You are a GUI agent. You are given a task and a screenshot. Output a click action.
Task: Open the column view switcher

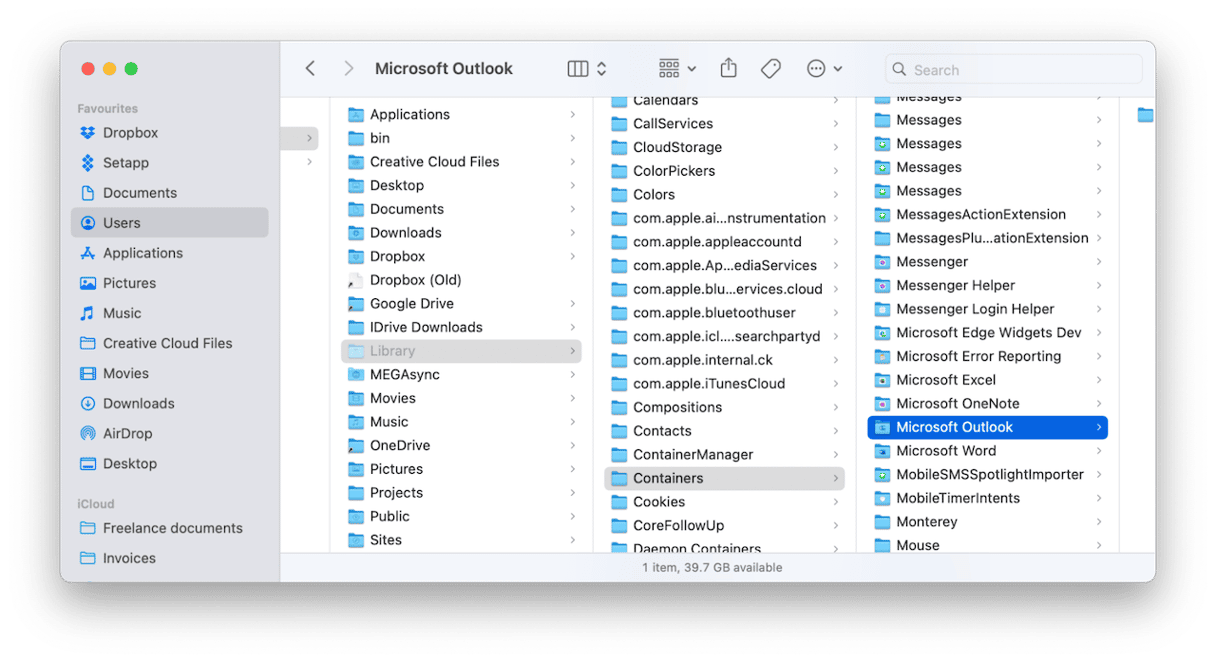587,68
